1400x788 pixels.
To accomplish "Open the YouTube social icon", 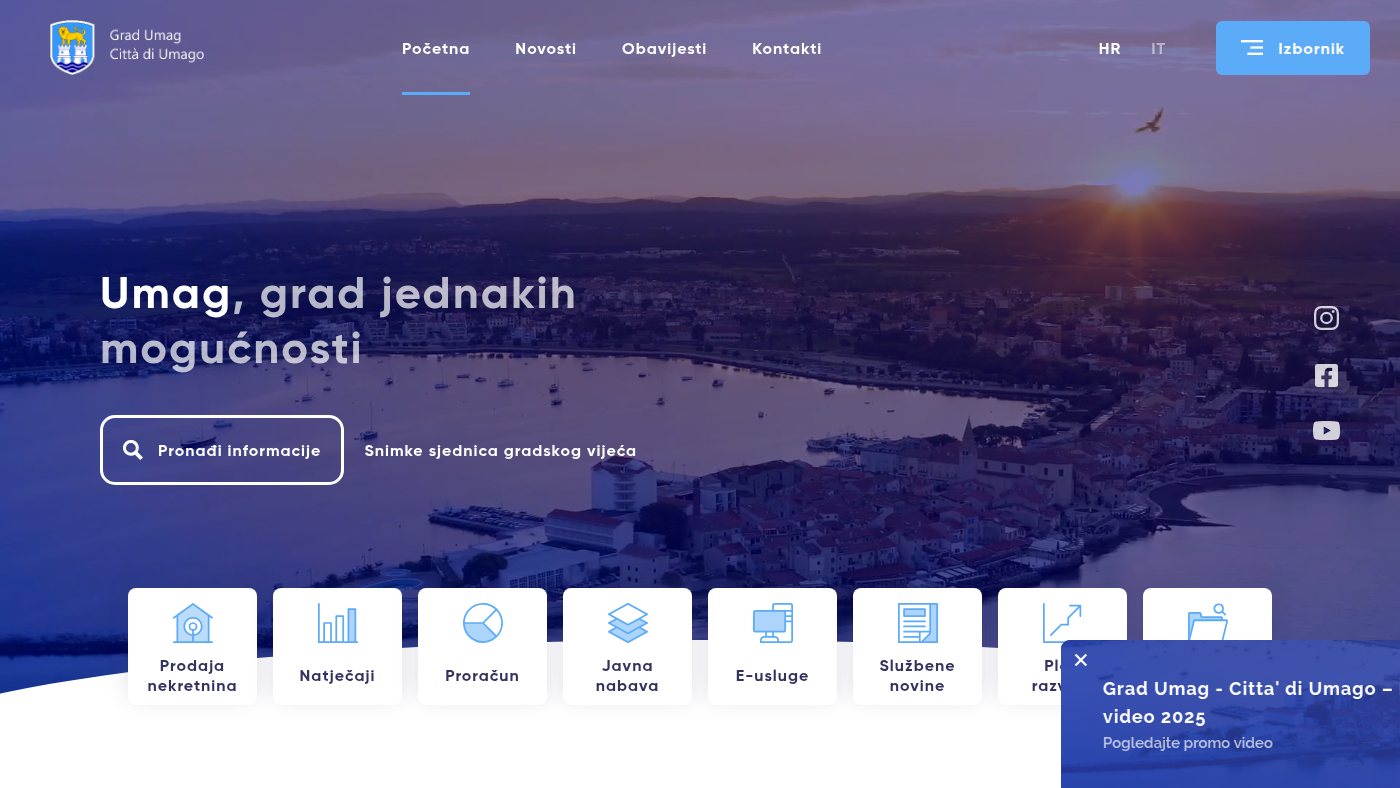I will point(1326,431).
